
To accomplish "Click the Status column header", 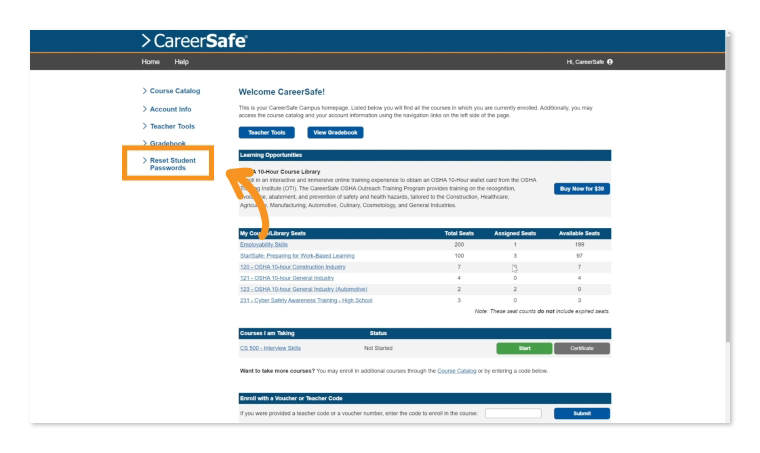I will [378, 333].
